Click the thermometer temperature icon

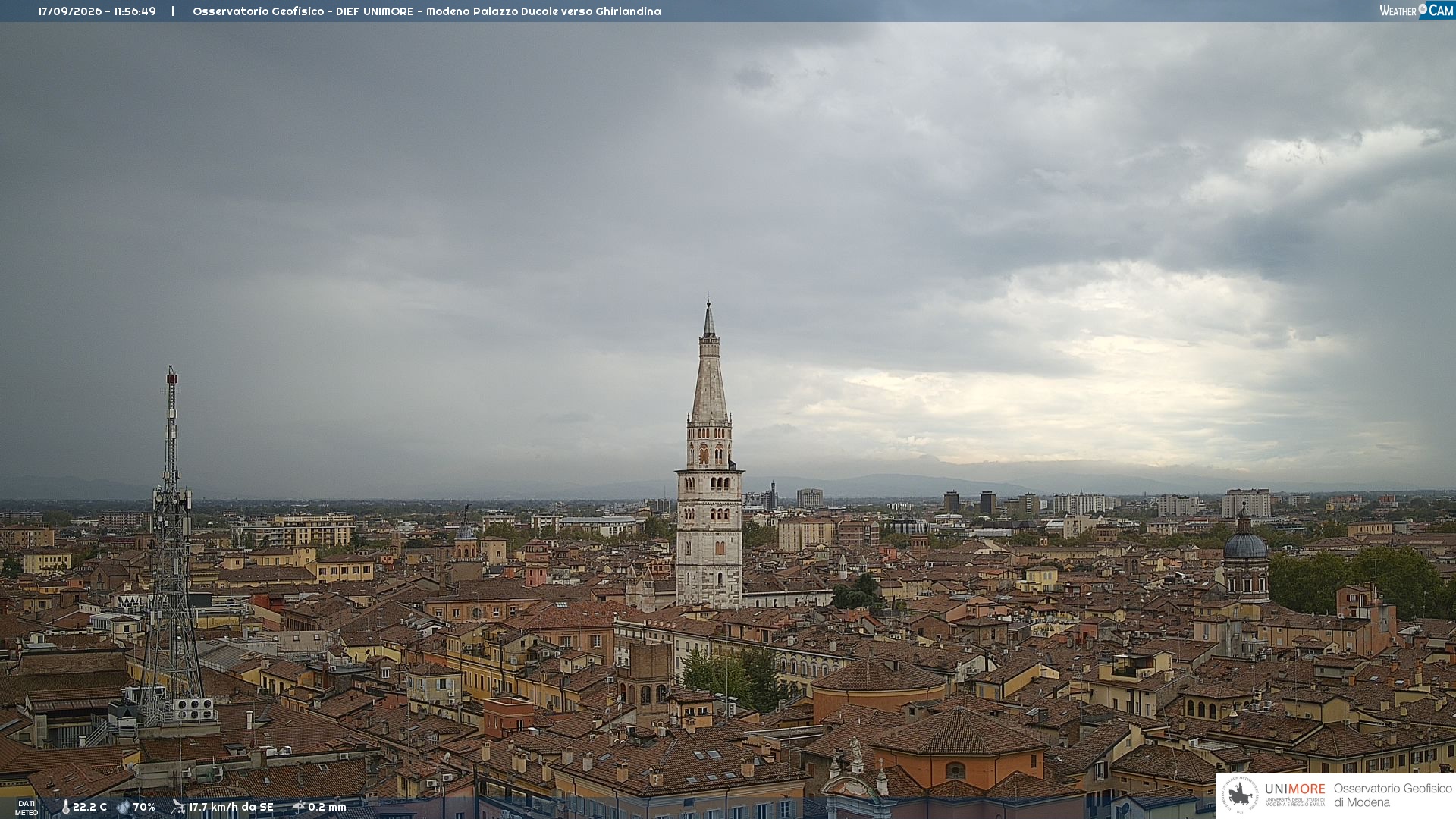click(x=66, y=808)
